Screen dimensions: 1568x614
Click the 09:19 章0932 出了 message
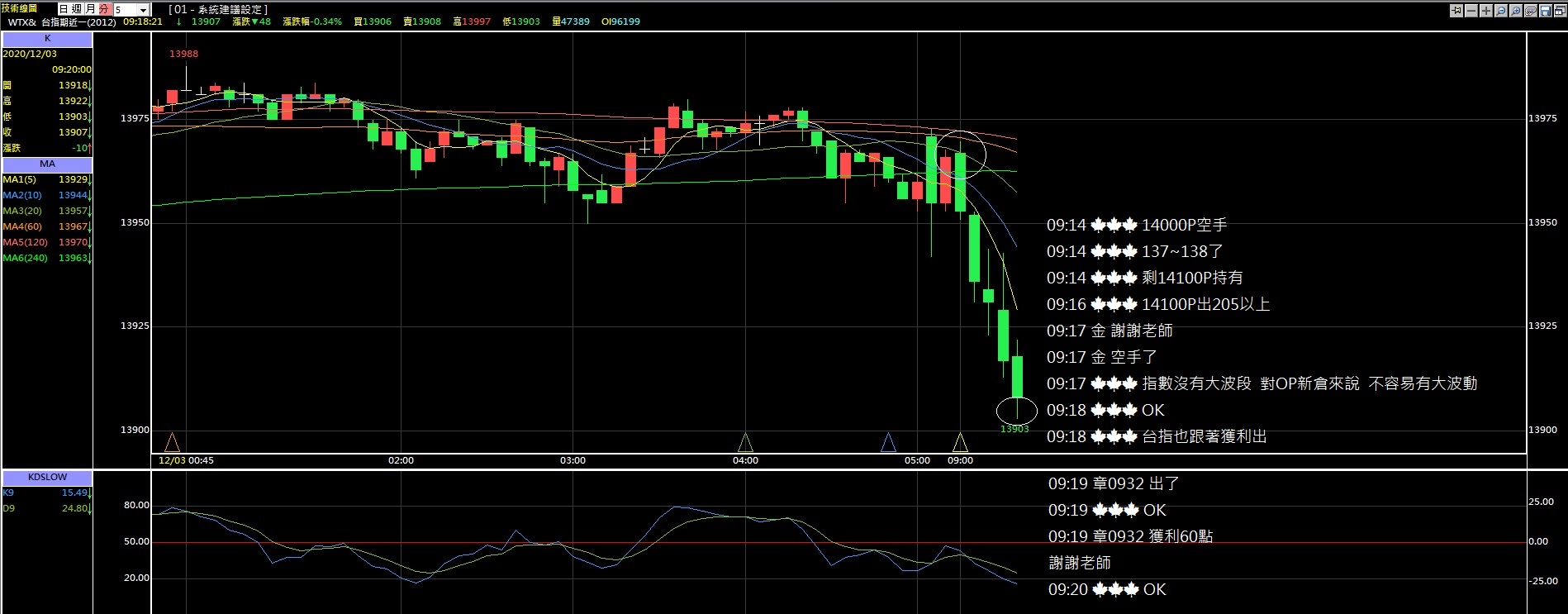[x=1114, y=483]
